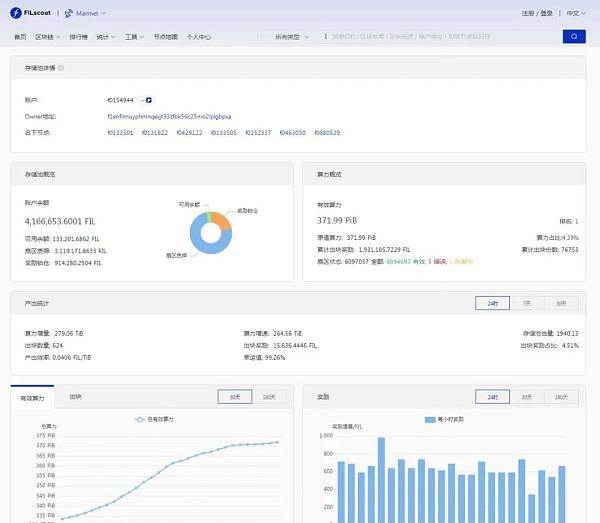
Task: Click account ID f0154944
Action: pyautogui.click(x=120, y=100)
